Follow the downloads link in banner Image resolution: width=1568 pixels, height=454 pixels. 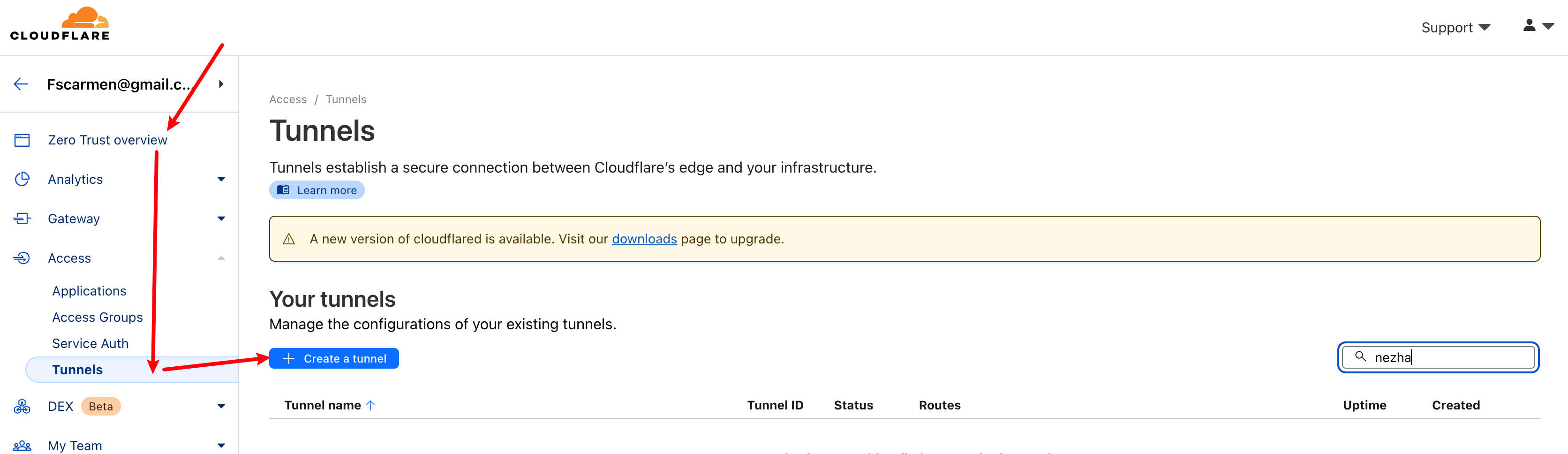point(644,239)
